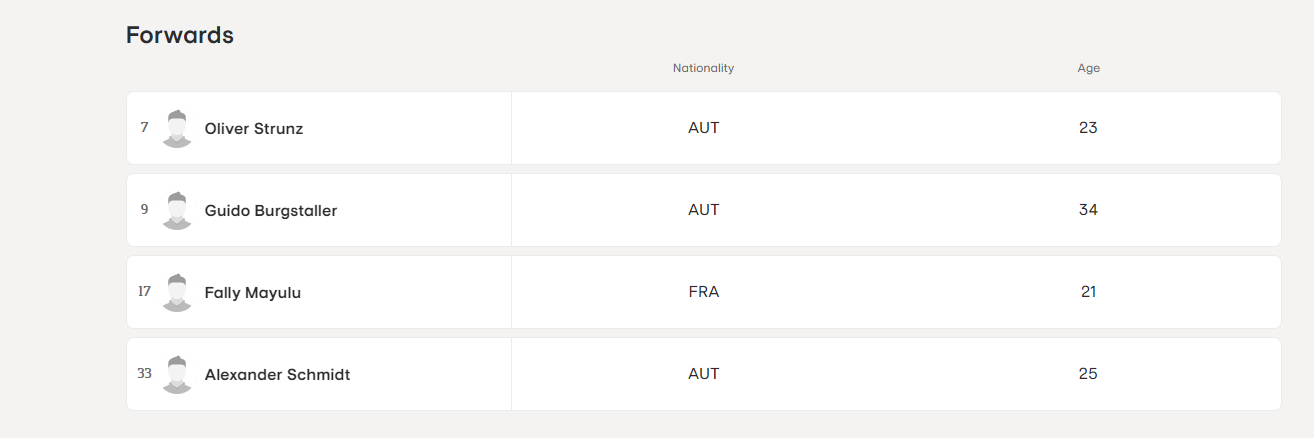Open Oliver Strunz player profile
Viewport: 1314px width, 438px height.
[254, 129]
